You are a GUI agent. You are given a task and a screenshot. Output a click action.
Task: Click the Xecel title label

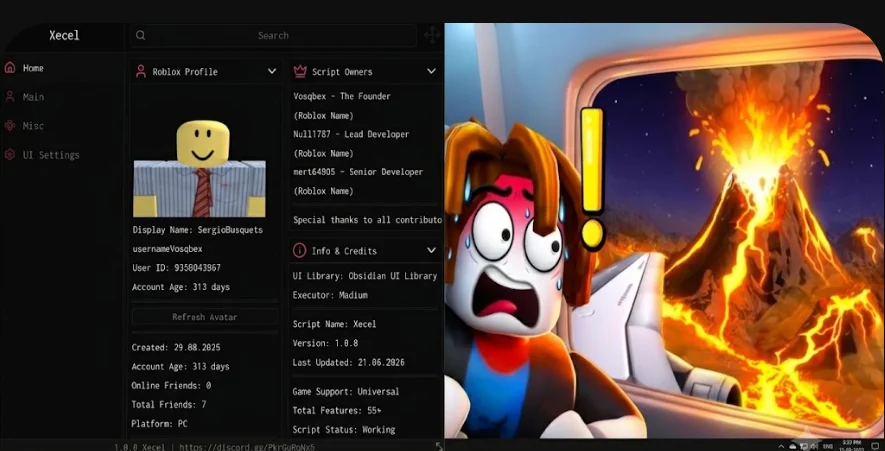64,35
